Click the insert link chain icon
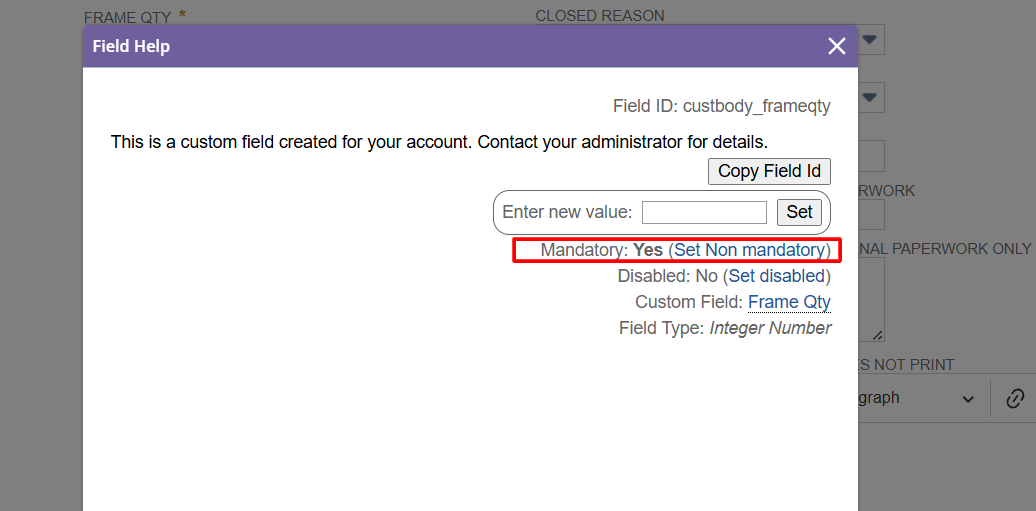Viewport: 1036px width, 511px height. click(x=1015, y=399)
